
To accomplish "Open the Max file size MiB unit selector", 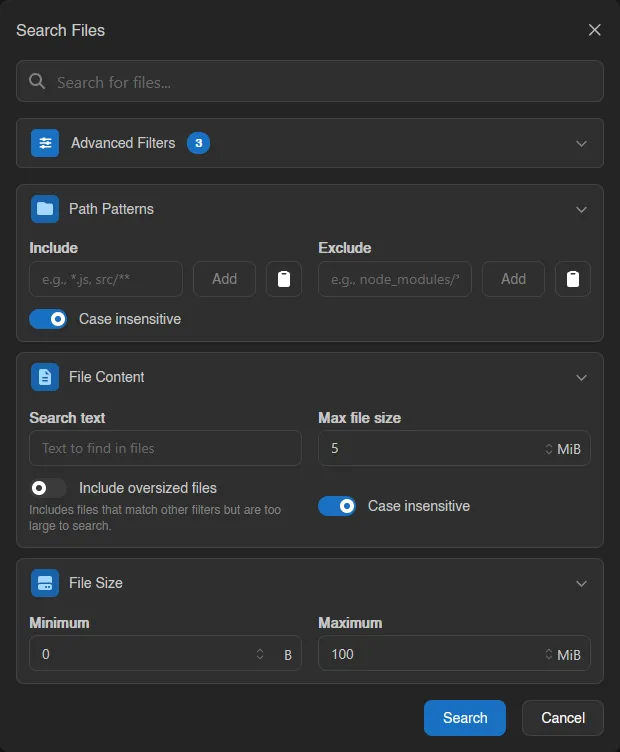I will [569, 449].
